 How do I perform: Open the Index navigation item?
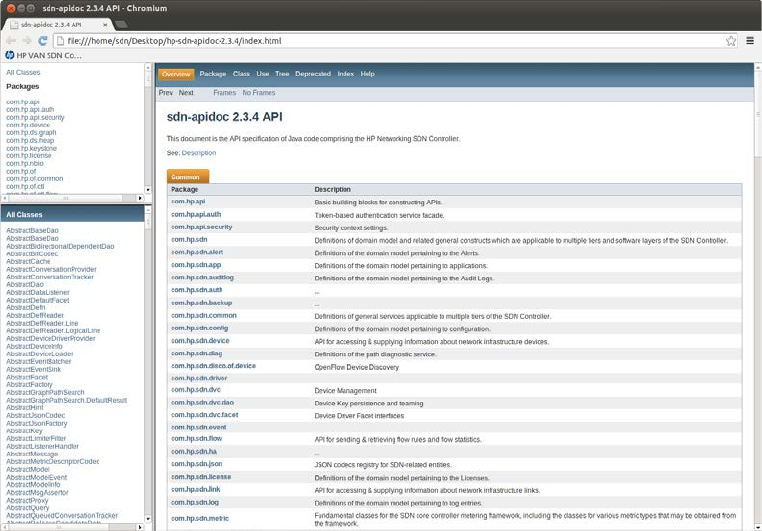[x=346, y=74]
